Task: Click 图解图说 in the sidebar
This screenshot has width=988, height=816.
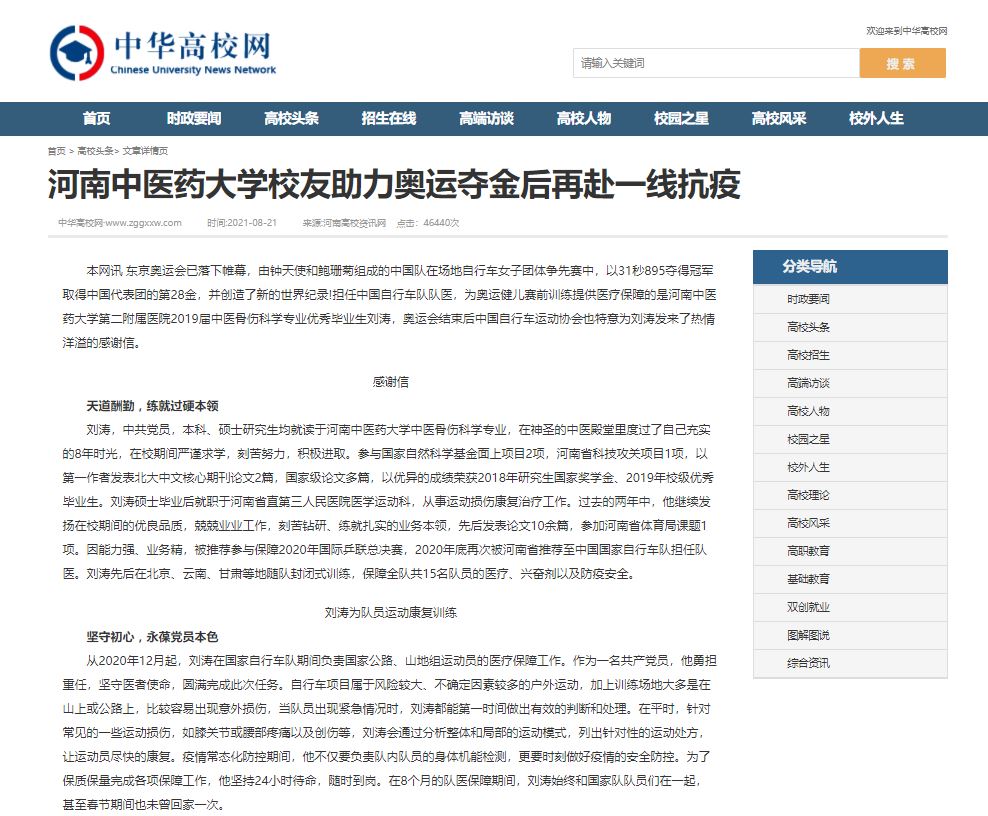Action: (x=808, y=635)
